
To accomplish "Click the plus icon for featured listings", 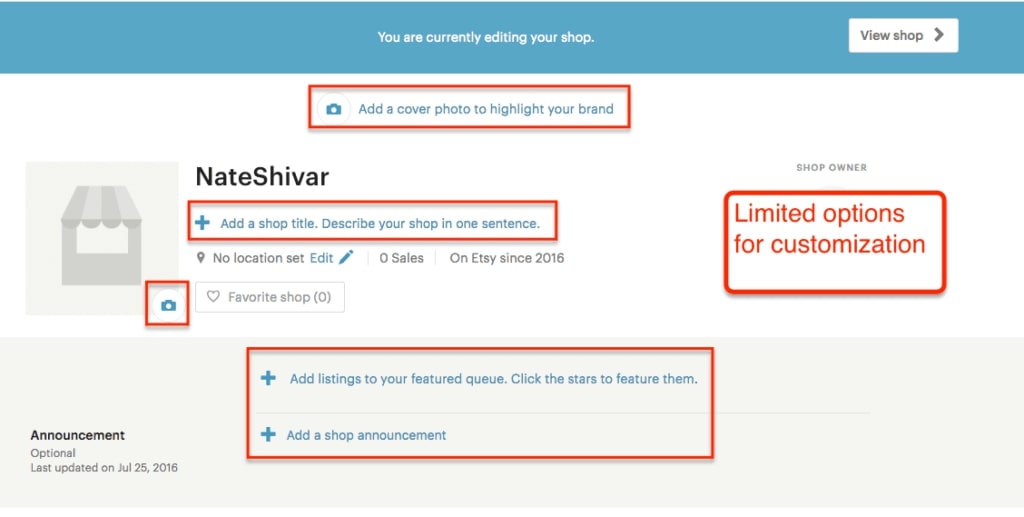I will (268, 379).
